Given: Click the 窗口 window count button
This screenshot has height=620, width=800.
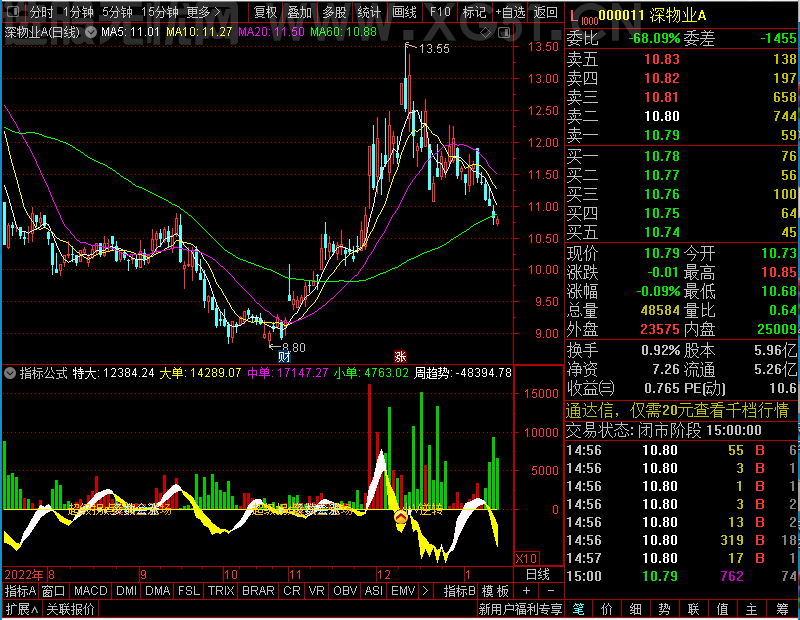Looking at the screenshot, I should (54, 591).
